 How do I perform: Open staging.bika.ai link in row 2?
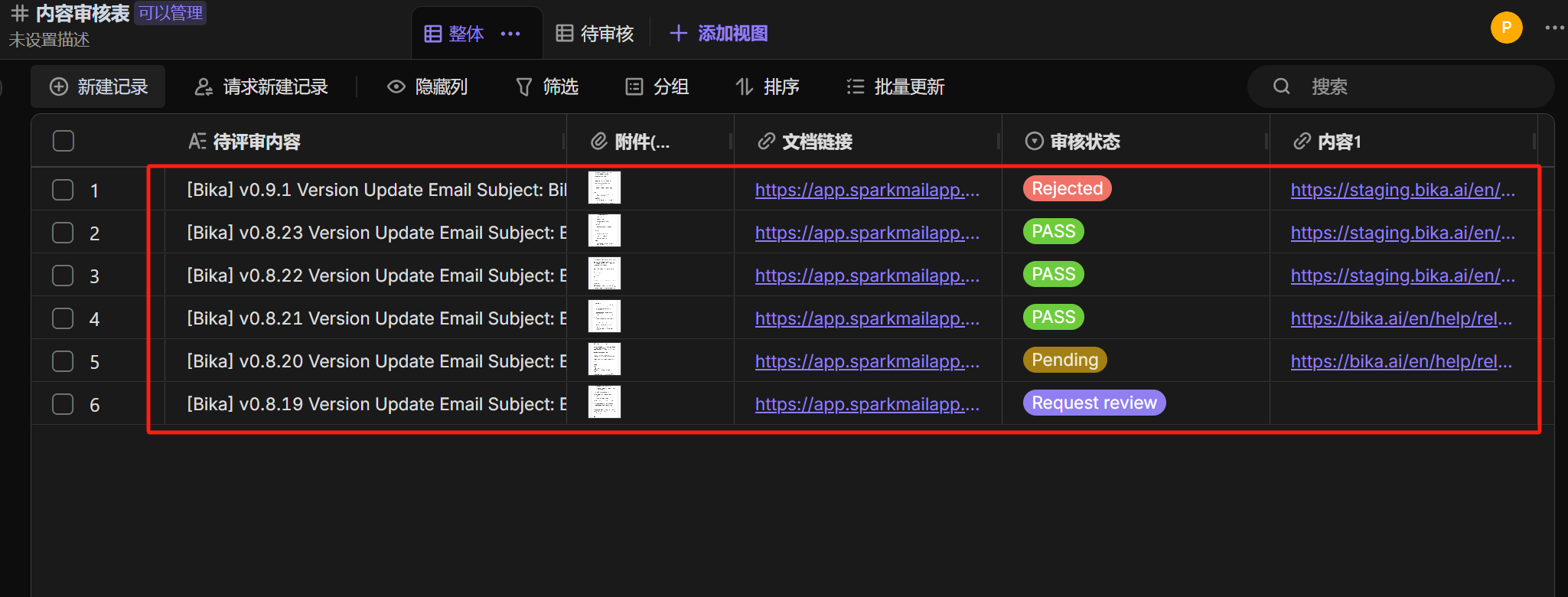point(1403,233)
